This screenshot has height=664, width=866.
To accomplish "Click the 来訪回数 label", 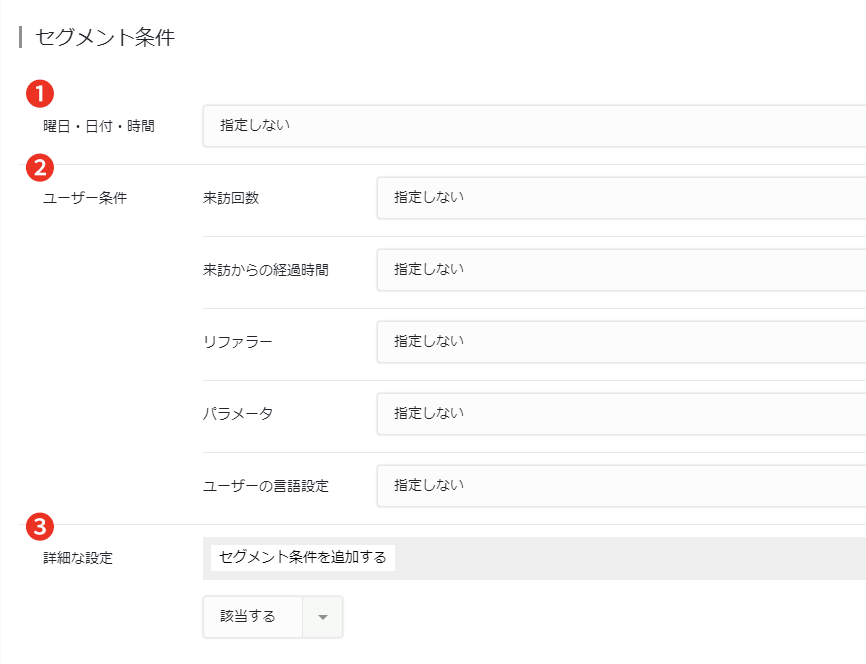I will tap(231, 198).
